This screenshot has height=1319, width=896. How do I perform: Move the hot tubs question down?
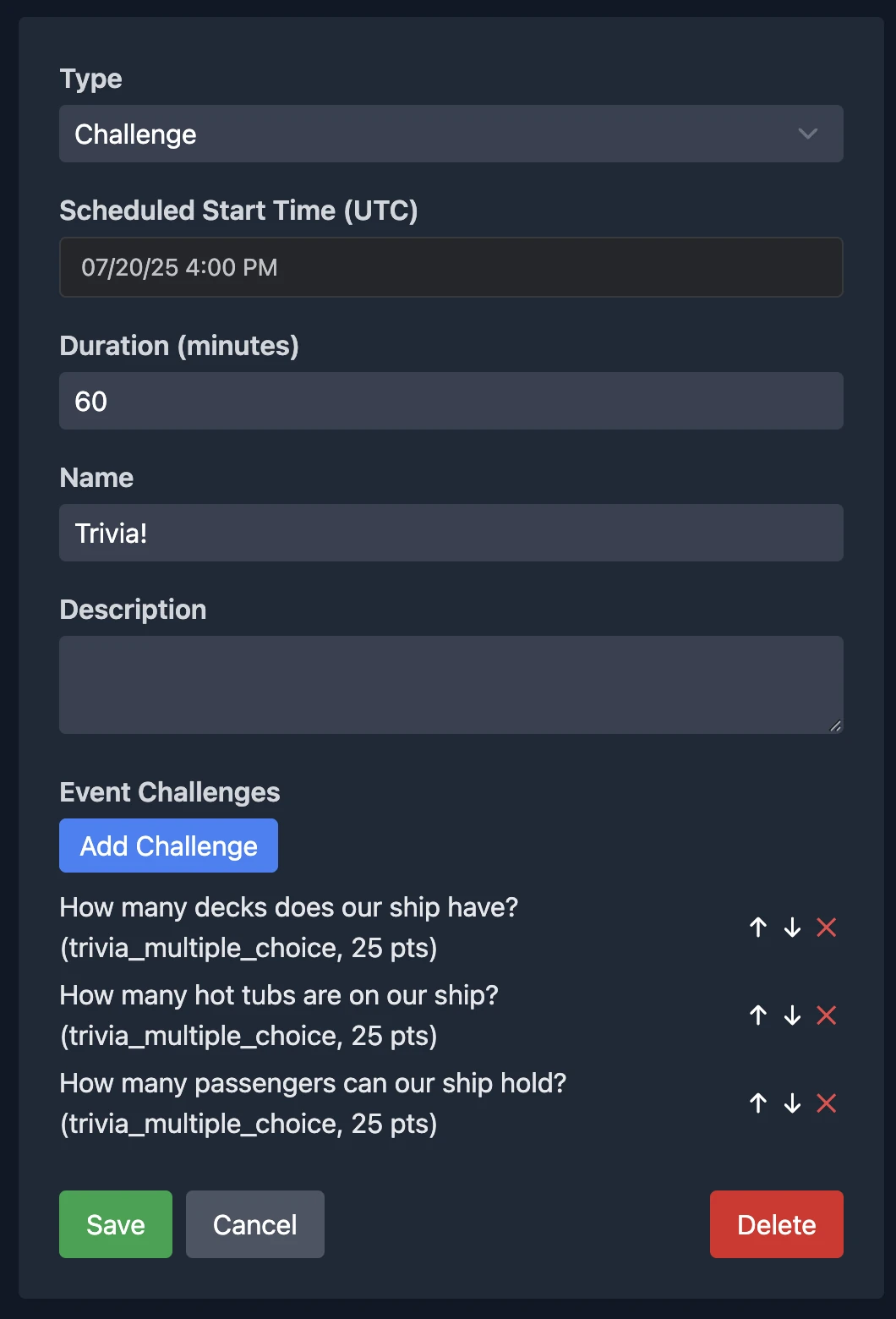click(792, 1015)
